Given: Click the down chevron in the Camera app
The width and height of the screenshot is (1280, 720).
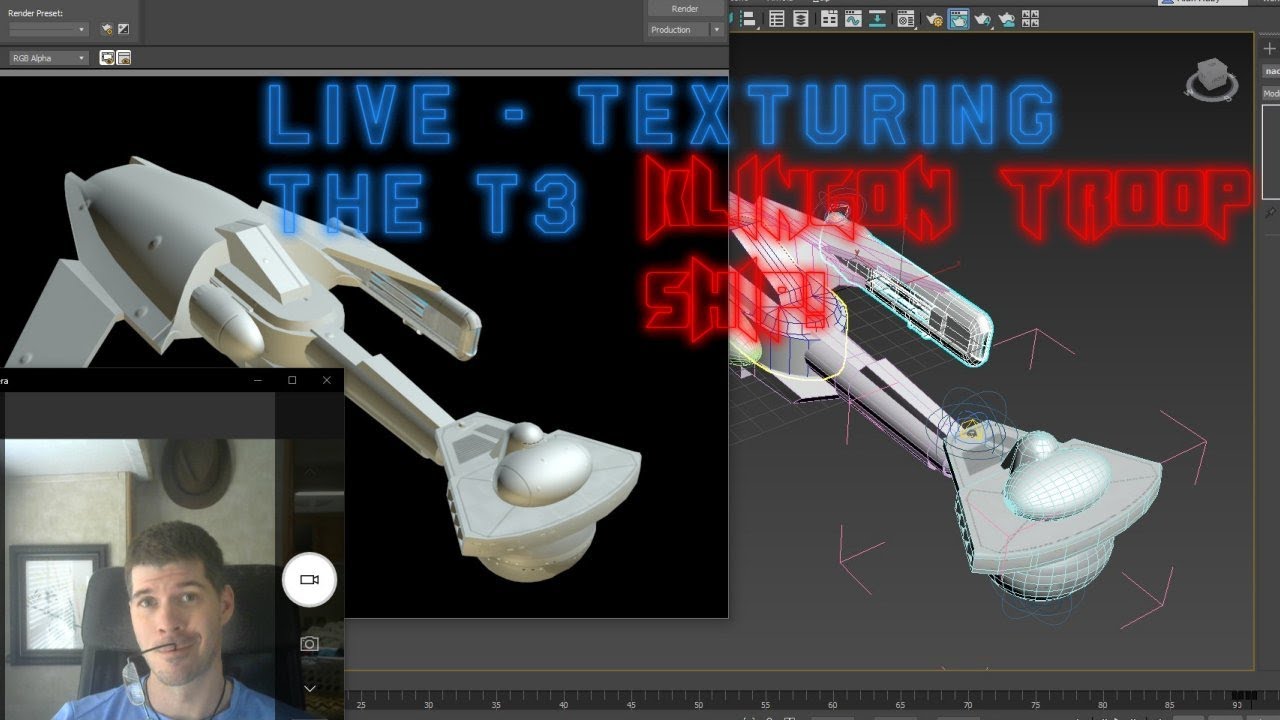Looking at the screenshot, I should point(309,688).
